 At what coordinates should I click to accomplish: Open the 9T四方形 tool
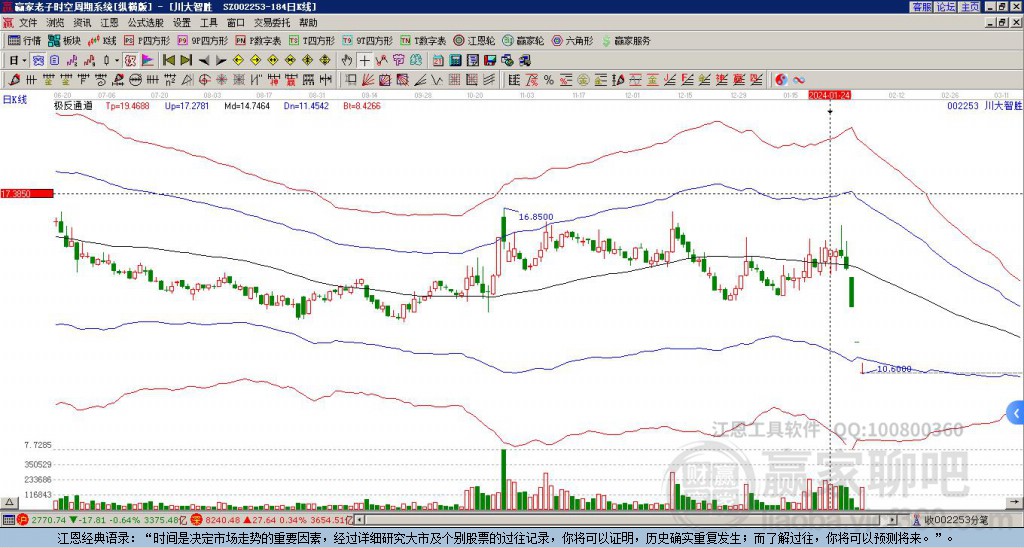[368, 40]
